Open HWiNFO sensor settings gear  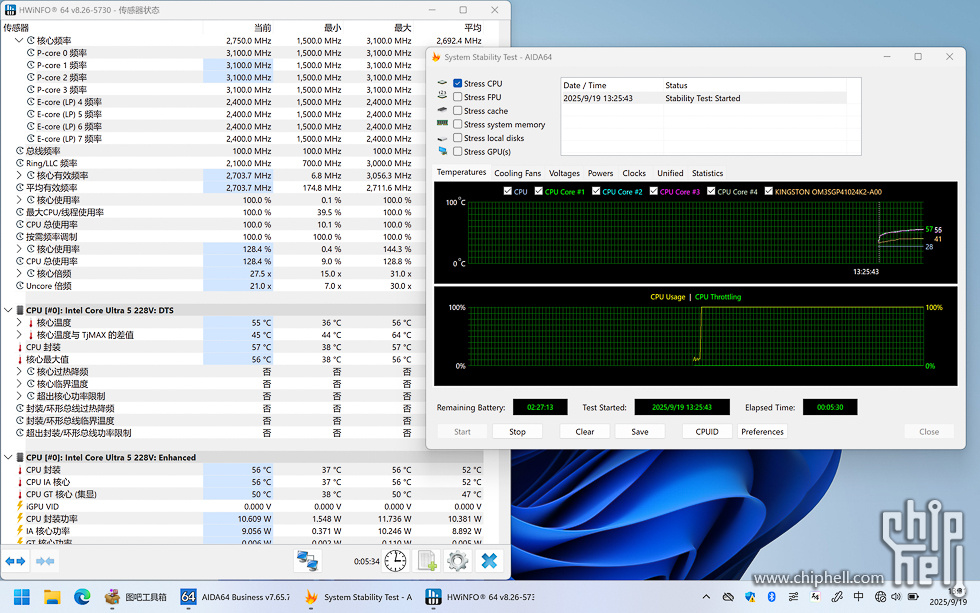tap(458, 561)
